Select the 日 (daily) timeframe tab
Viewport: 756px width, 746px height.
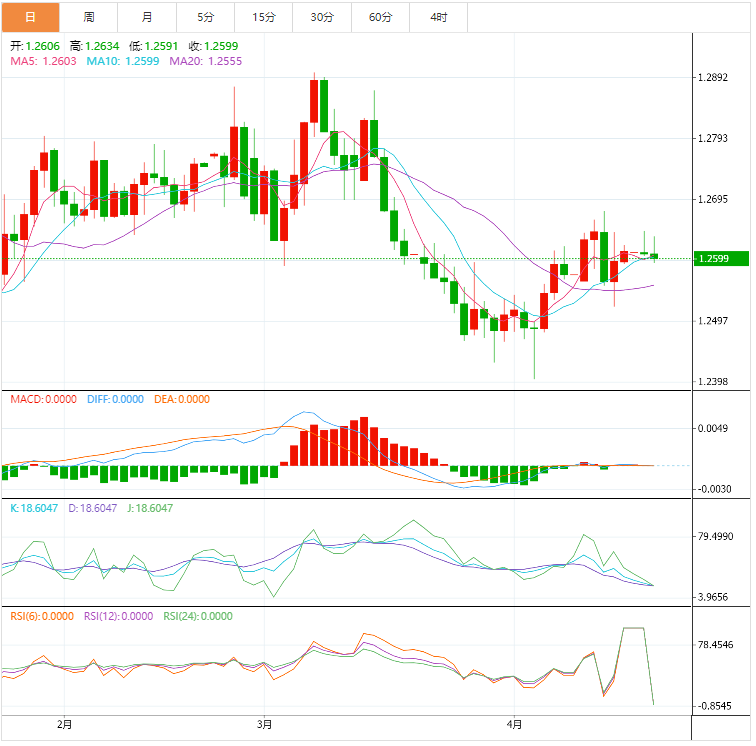(x=30, y=17)
